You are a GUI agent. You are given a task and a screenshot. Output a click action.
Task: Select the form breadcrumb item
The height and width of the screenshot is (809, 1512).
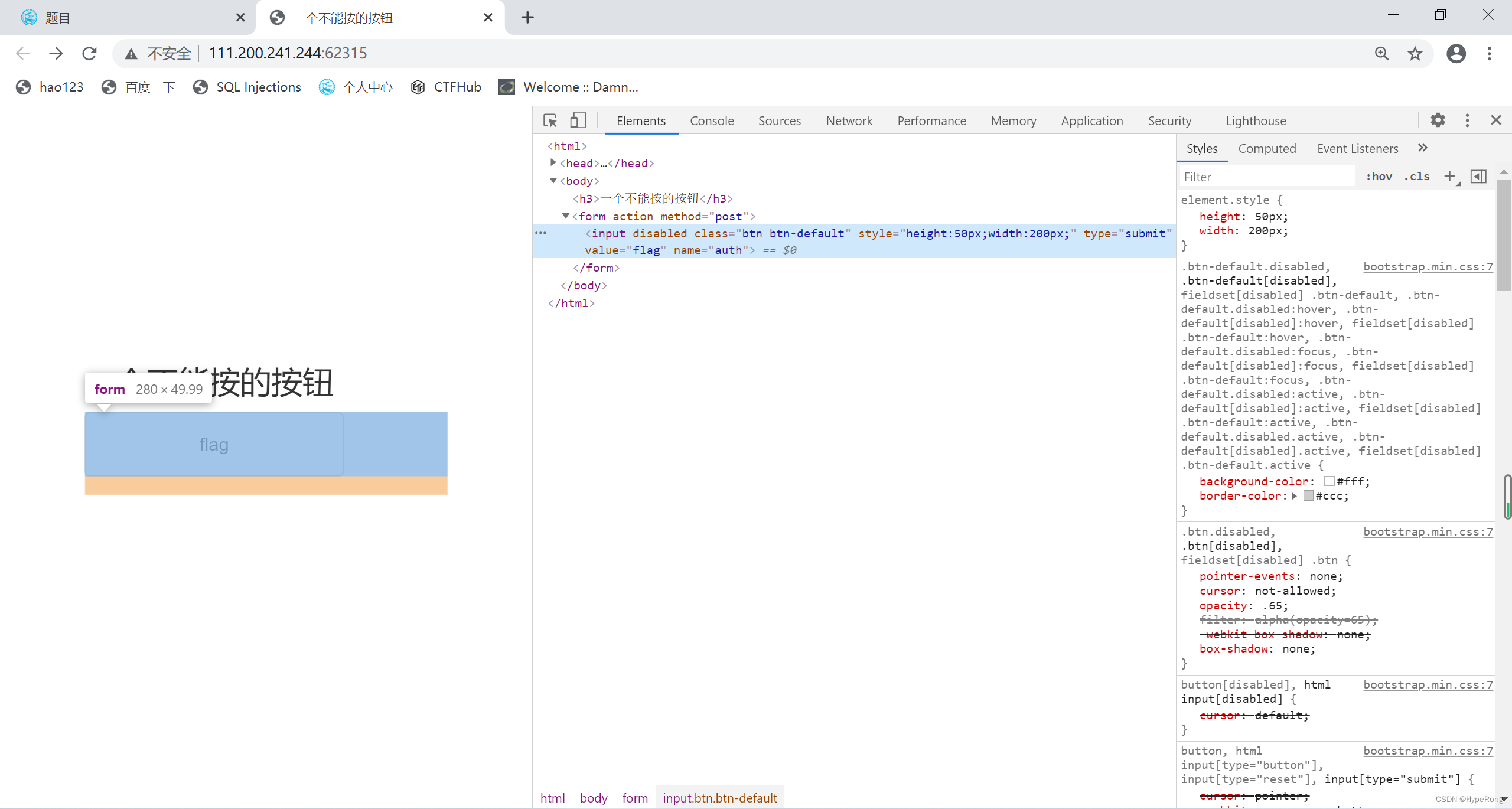click(x=635, y=798)
